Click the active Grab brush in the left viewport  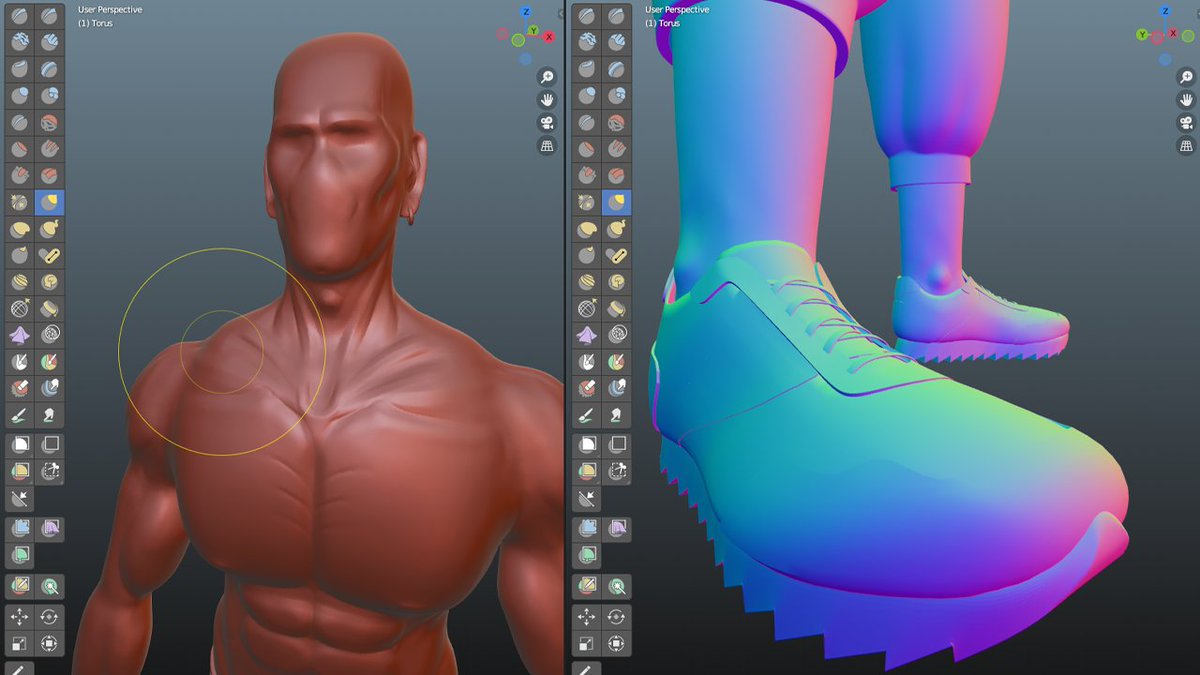(49, 203)
